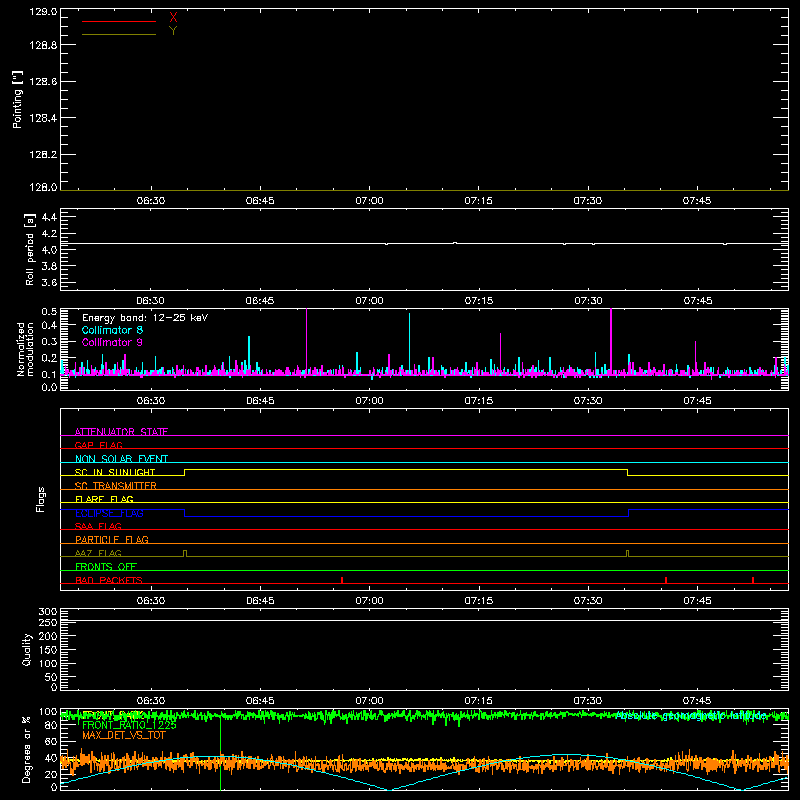Click the last BAD_PACKETS red marker after 07:45

(x=753, y=580)
